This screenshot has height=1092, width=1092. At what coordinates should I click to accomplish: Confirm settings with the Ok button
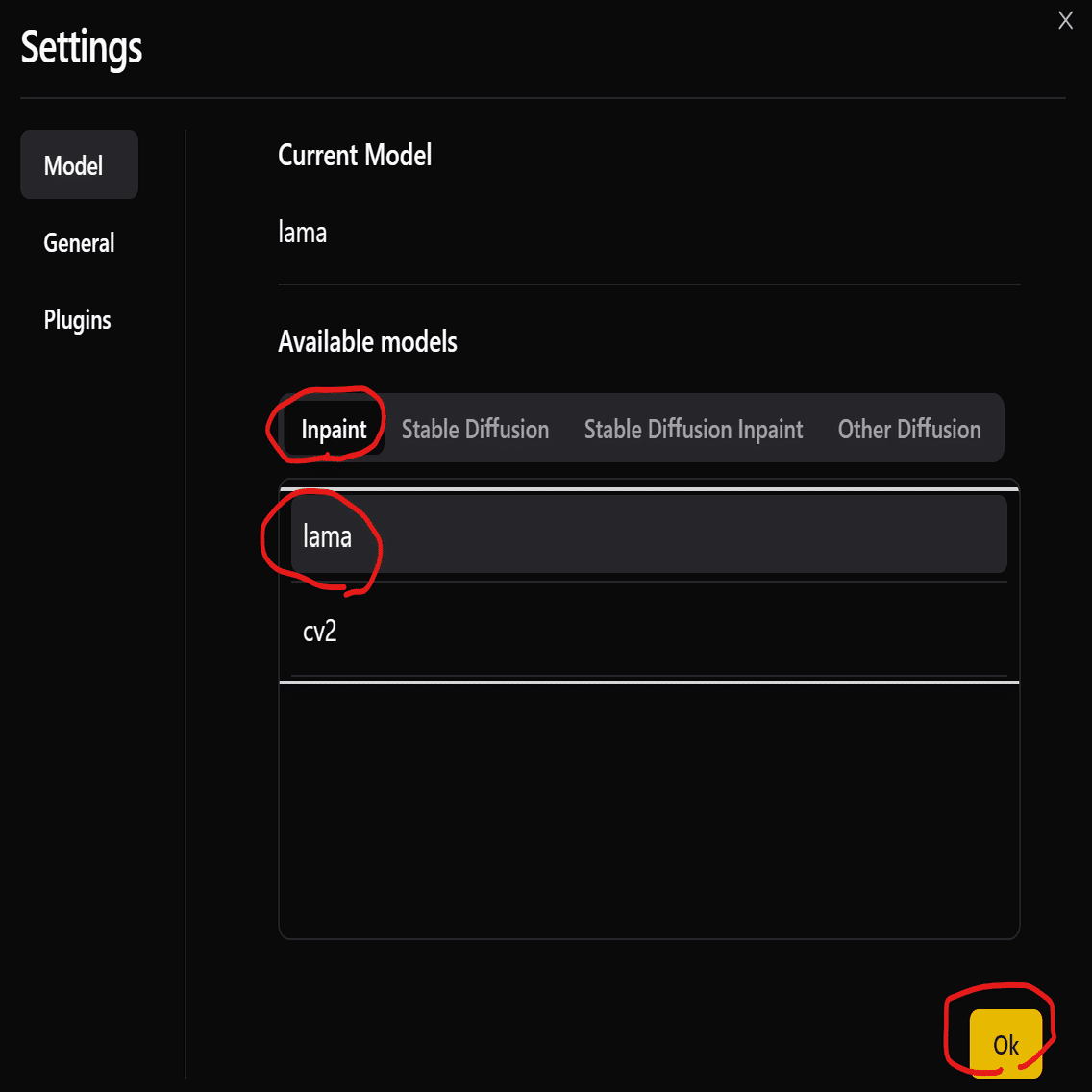(x=1005, y=1044)
